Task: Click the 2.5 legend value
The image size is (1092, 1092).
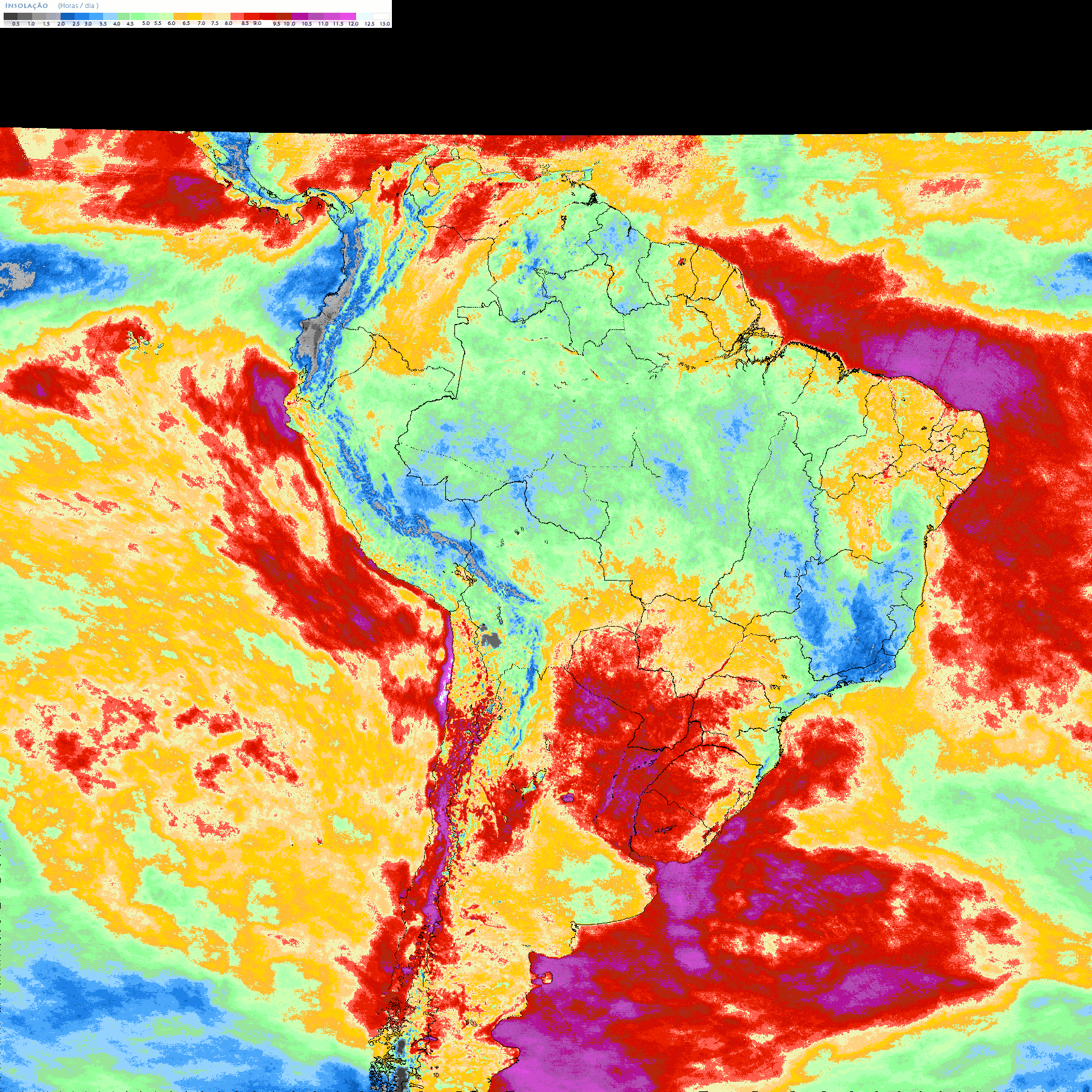Action: click(76, 24)
